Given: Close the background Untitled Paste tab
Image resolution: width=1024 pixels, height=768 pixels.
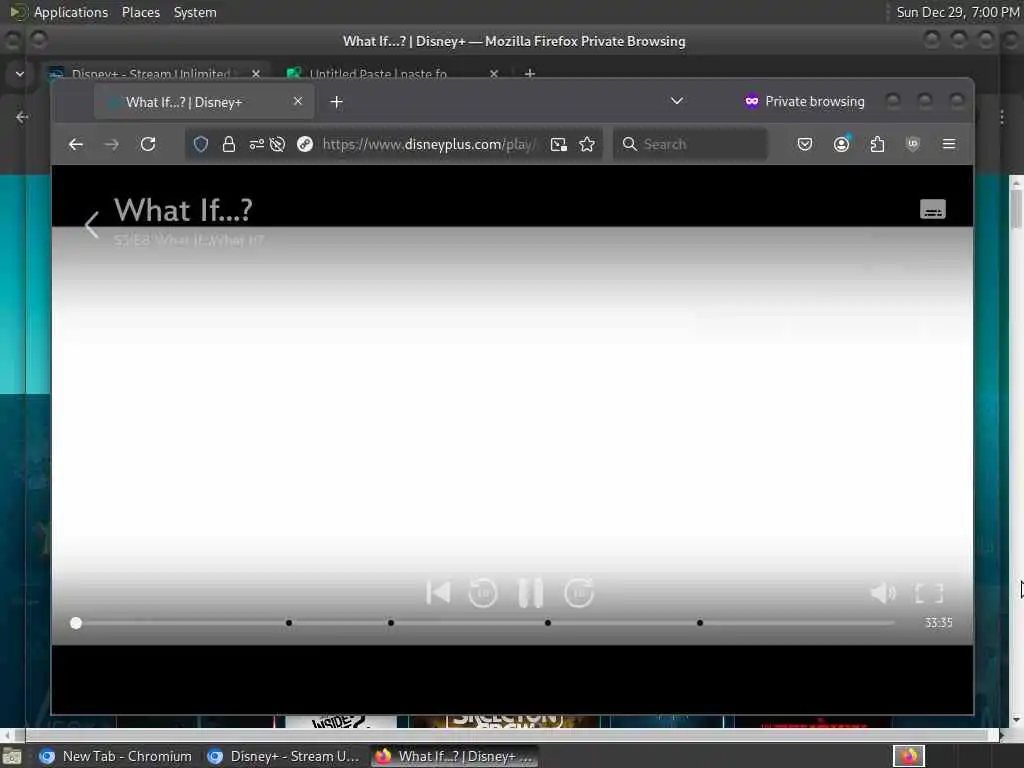Looking at the screenshot, I should click(x=494, y=73).
